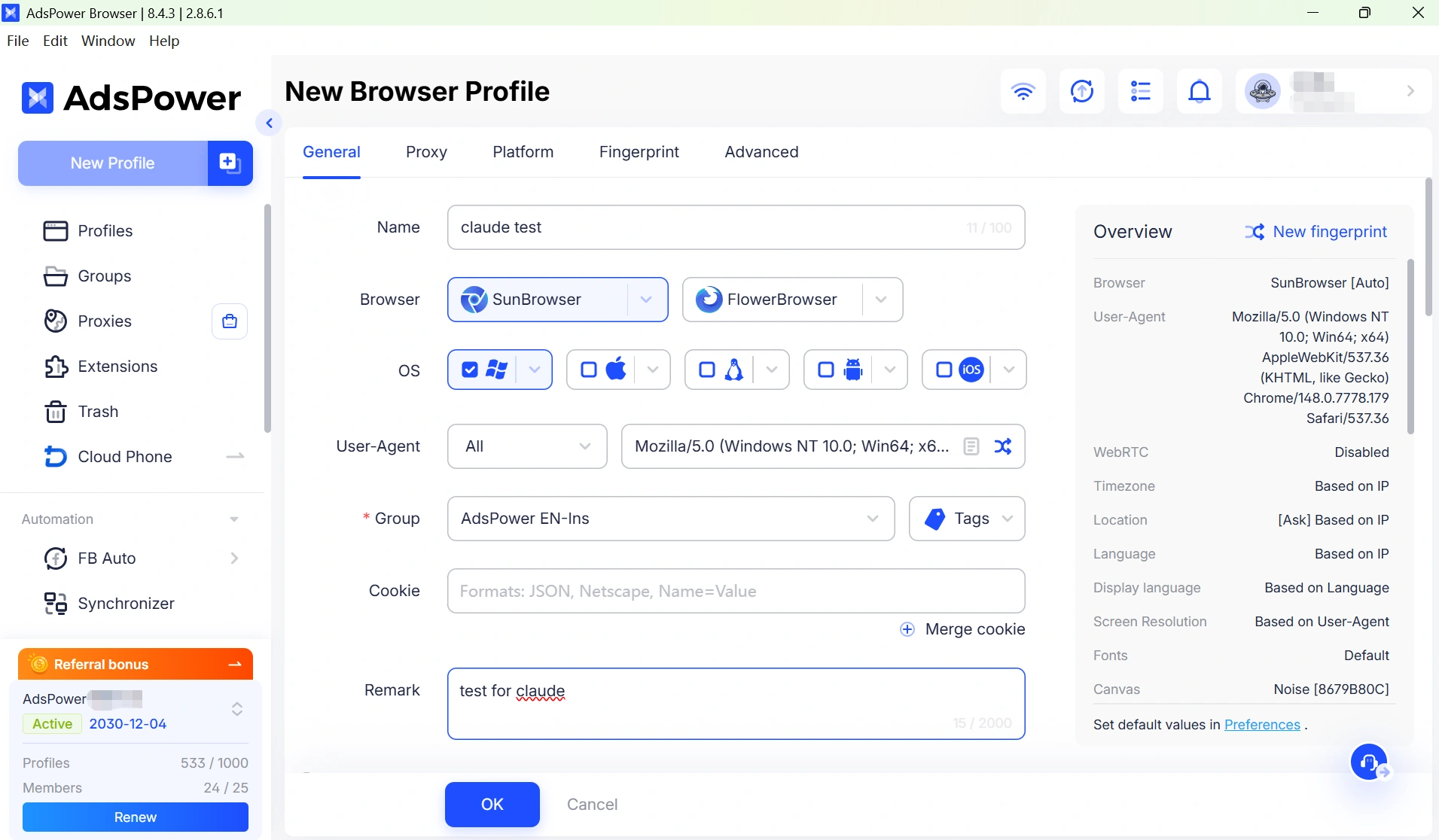The width and height of the screenshot is (1439, 840).
Task: Expand the account plan switcher arrows
Action: [237, 709]
